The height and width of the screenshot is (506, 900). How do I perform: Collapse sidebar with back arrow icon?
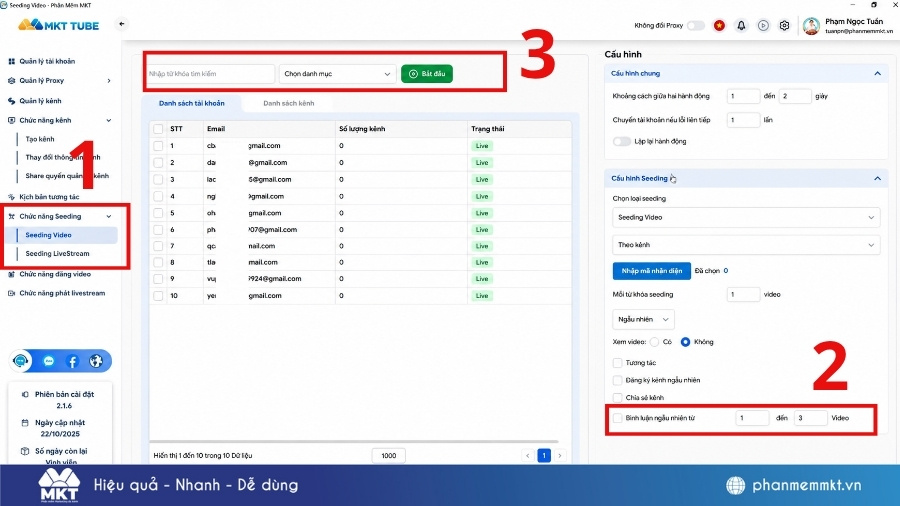point(121,24)
